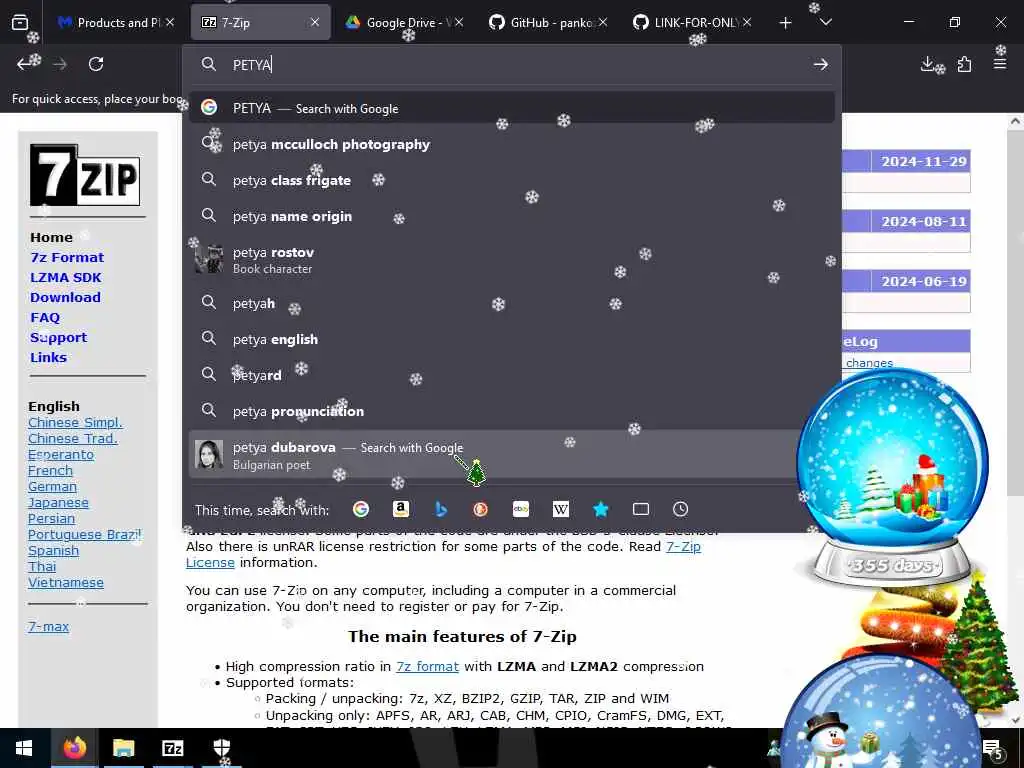This screenshot has height=768, width=1024.
Task: Open the 7z Format sidebar link
Action: point(67,257)
